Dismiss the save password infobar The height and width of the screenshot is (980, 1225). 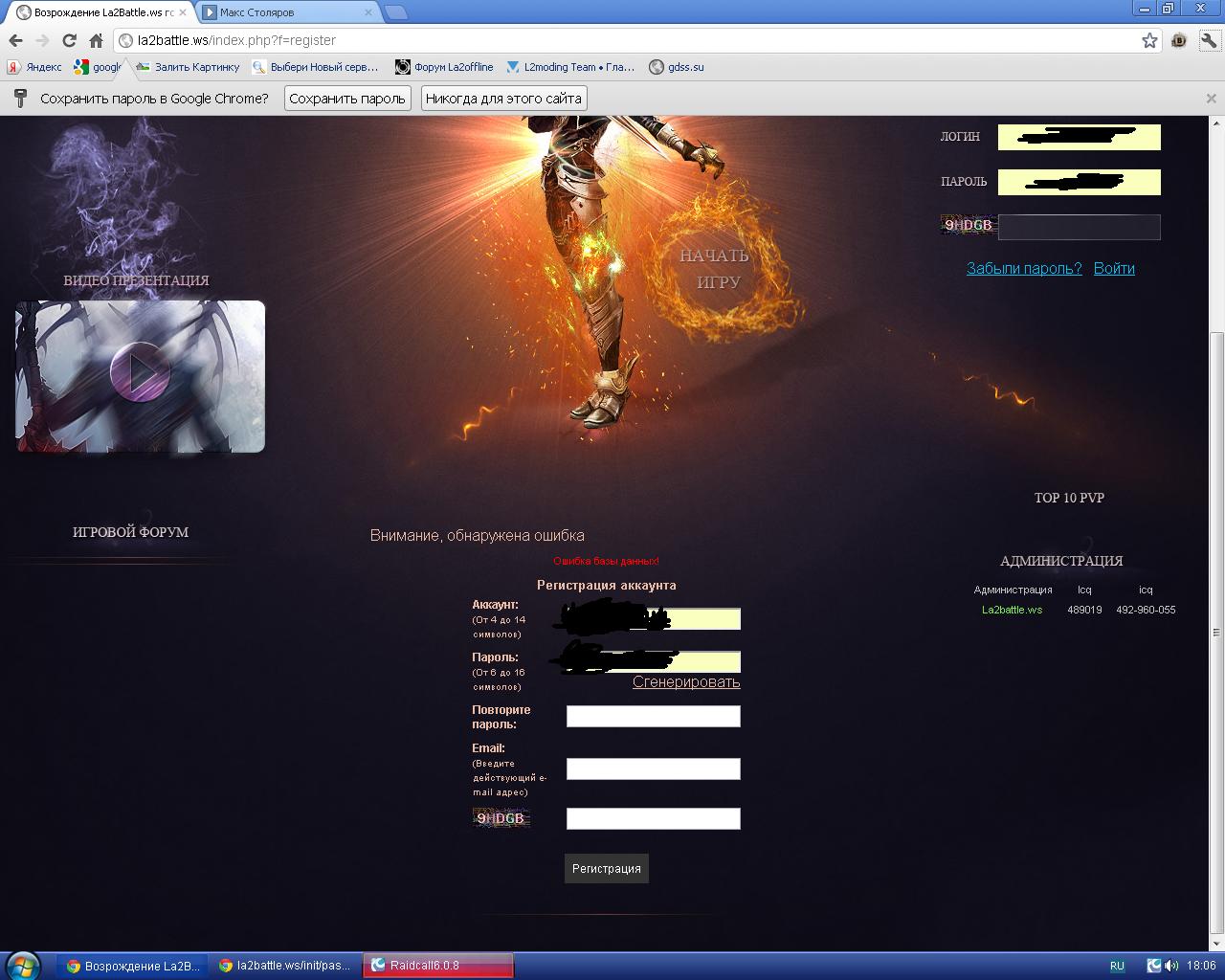pos(1211,98)
